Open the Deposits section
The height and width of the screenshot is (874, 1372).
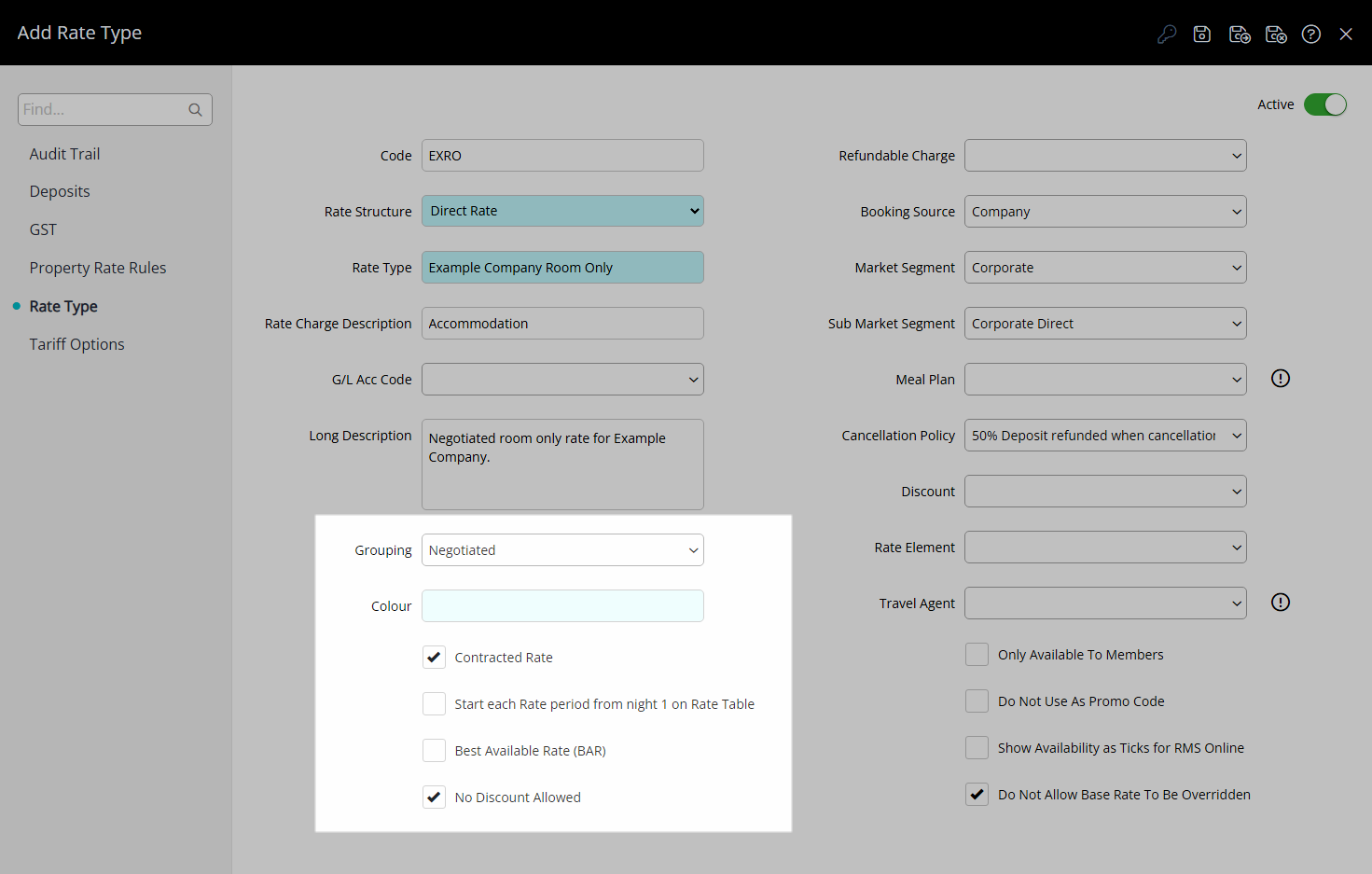(60, 192)
